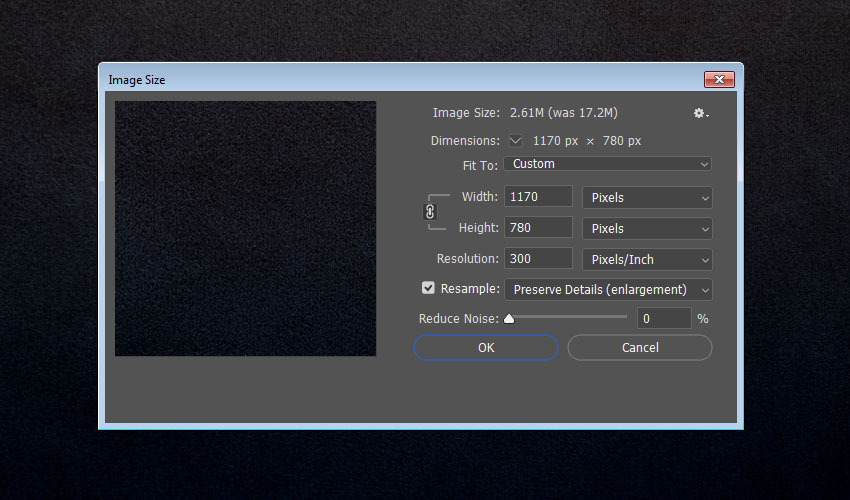Expand the Fit To Custom dropdown
Screen dimensions: 850x500
[608, 164]
